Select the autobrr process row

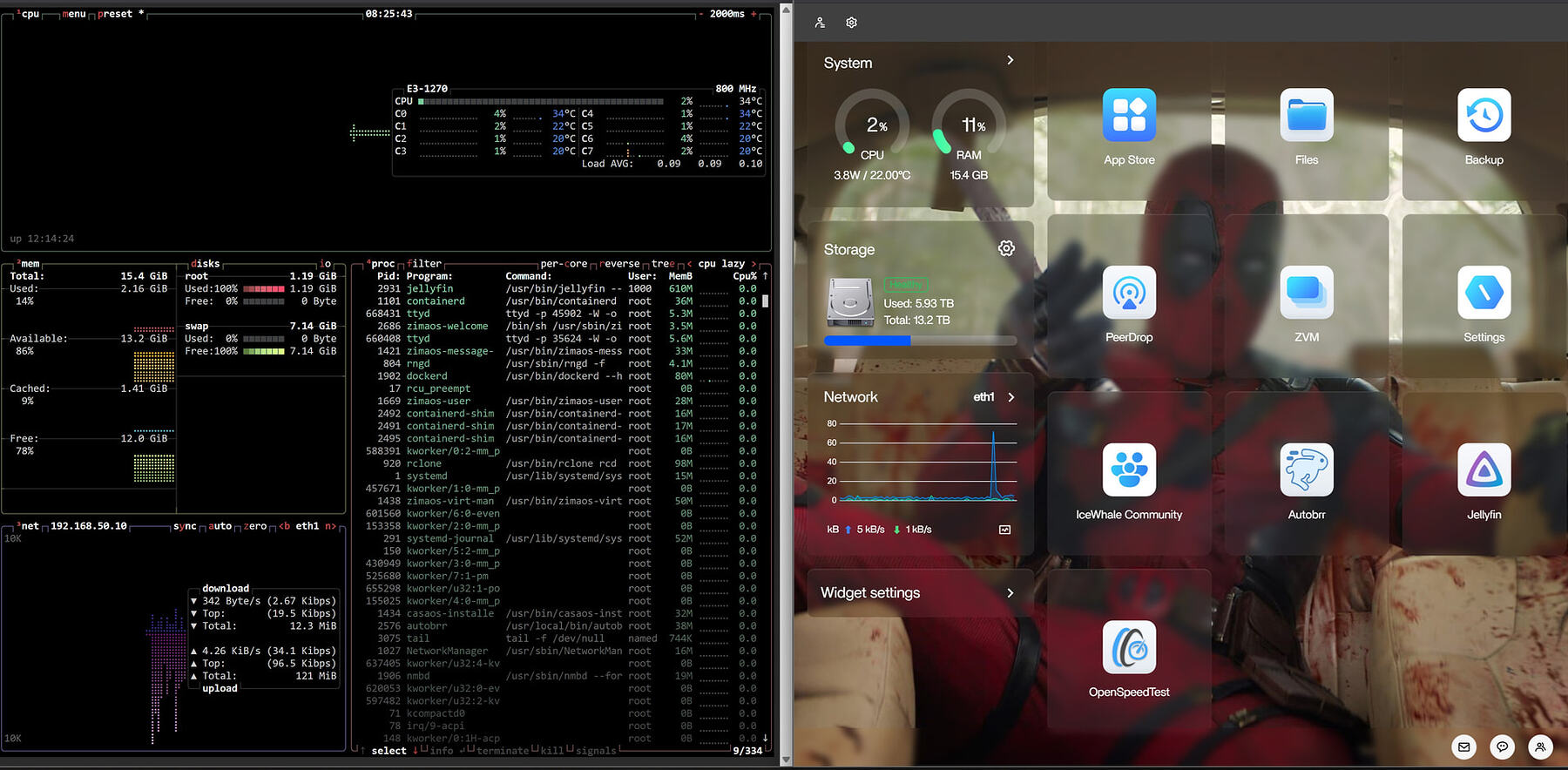coord(561,626)
